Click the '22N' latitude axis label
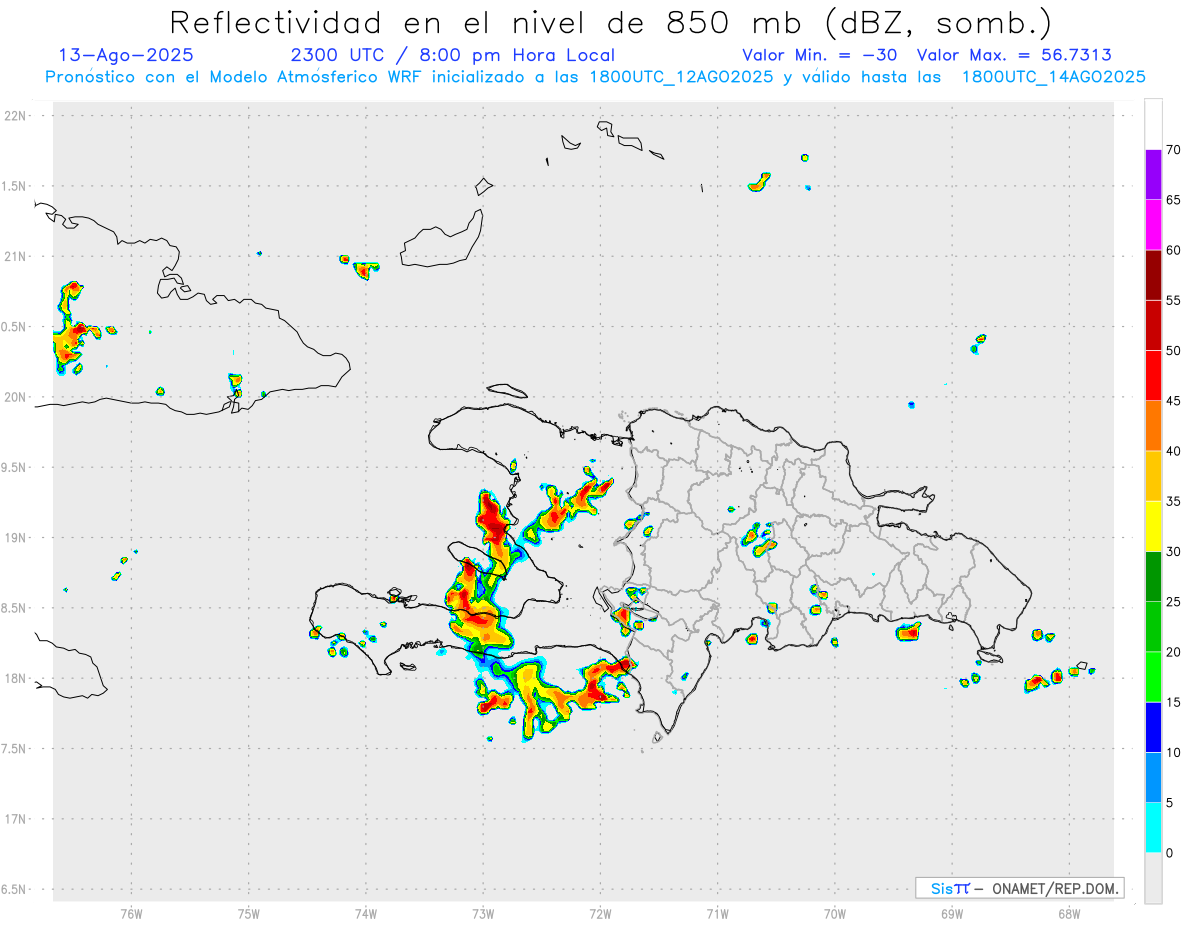The height and width of the screenshot is (927, 1200). tap(16, 116)
